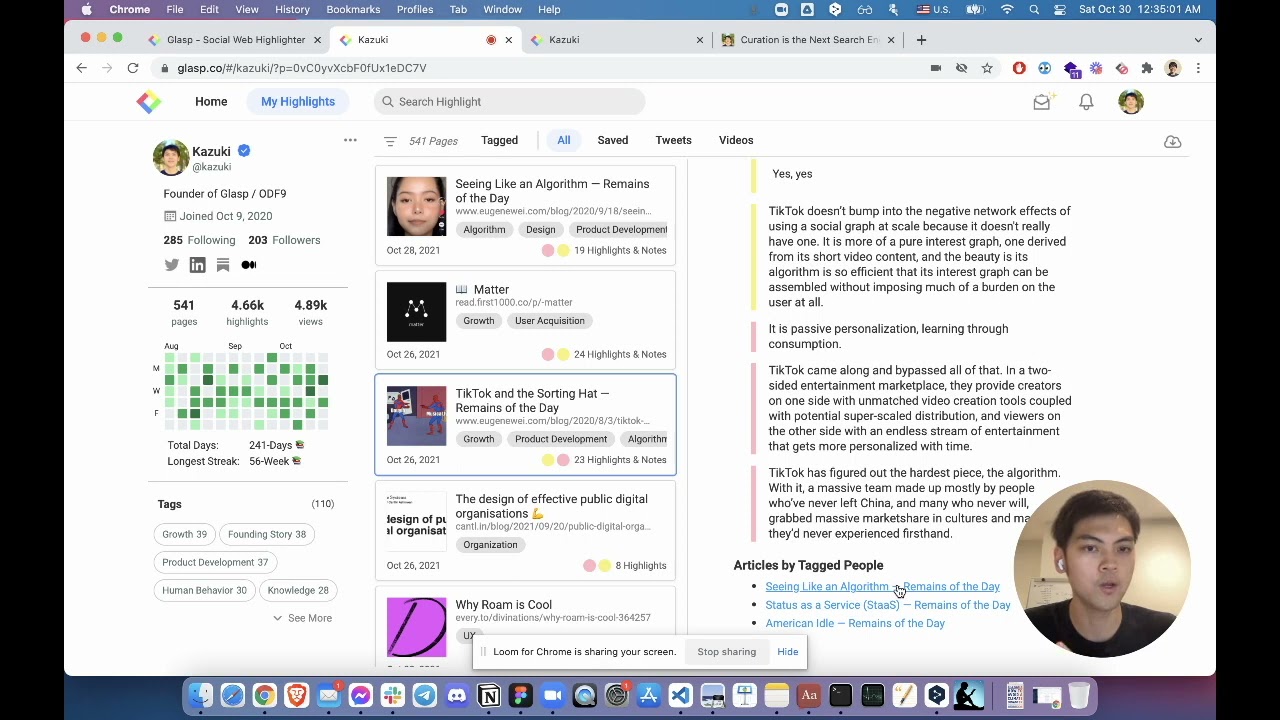Open Kazuki's LinkedIn profile icon
Screen dimensions: 1280x720
point(197,265)
